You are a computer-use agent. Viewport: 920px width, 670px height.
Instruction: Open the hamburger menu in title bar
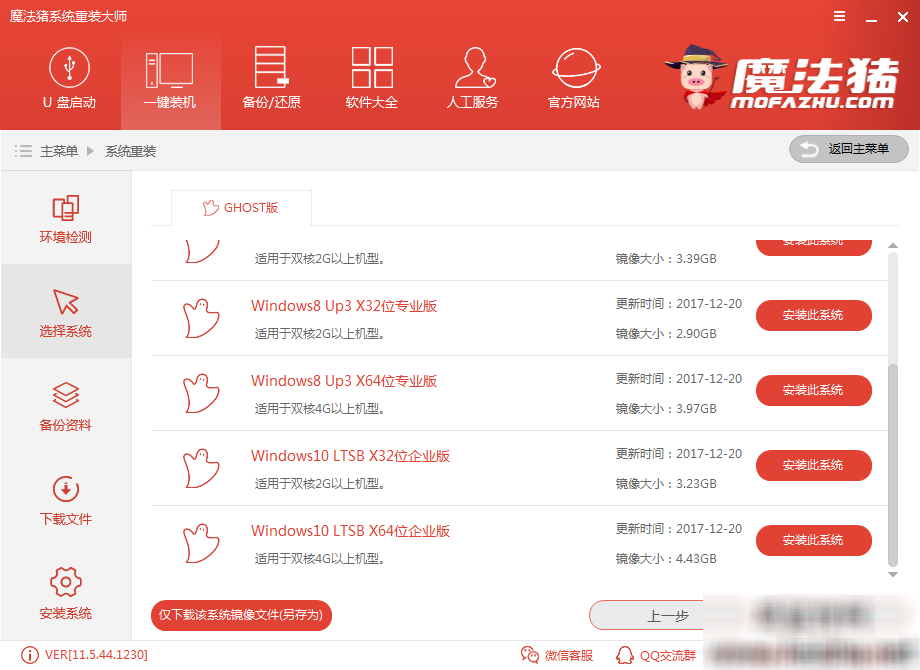[838, 16]
